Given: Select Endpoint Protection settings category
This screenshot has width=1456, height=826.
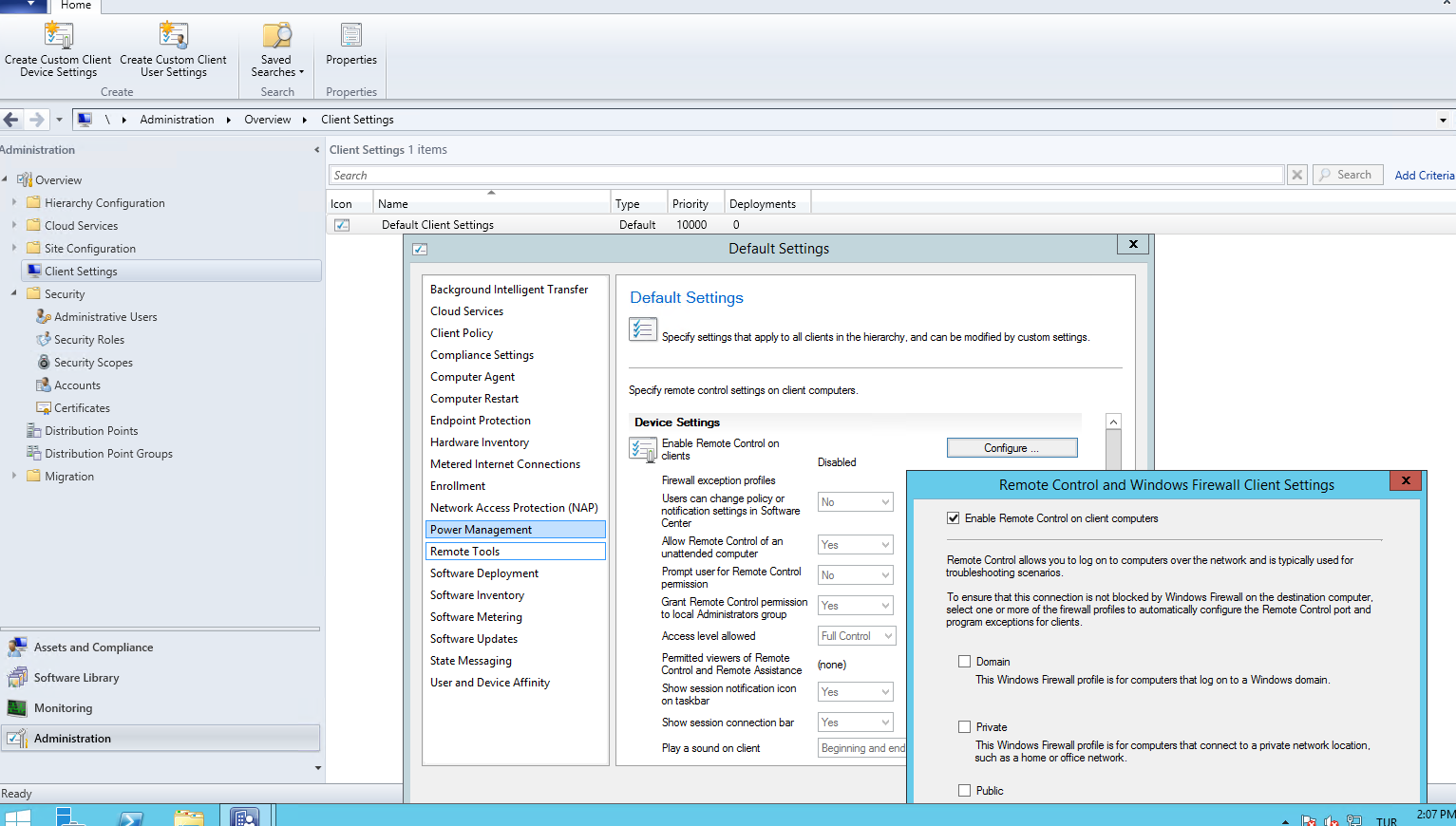Looking at the screenshot, I should (x=481, y=421).
